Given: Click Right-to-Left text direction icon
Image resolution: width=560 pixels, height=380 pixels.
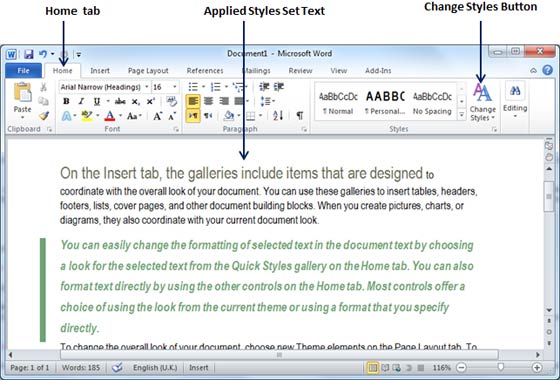Looking at the screenshot, I should [x=208, y=116].
